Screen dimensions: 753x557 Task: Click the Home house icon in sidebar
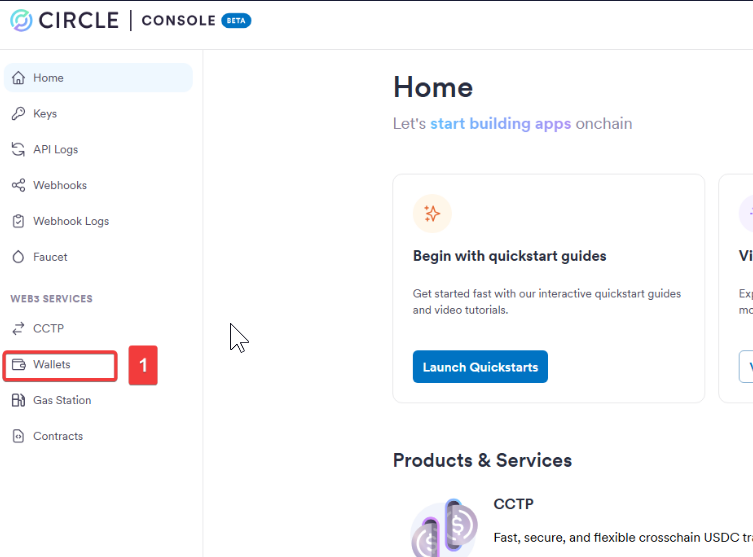pos(18,78)
